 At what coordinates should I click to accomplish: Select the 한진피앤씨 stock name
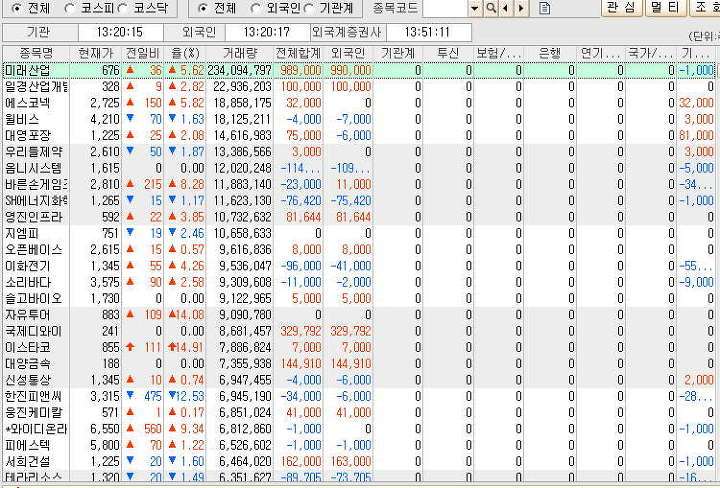pos(33,396)
